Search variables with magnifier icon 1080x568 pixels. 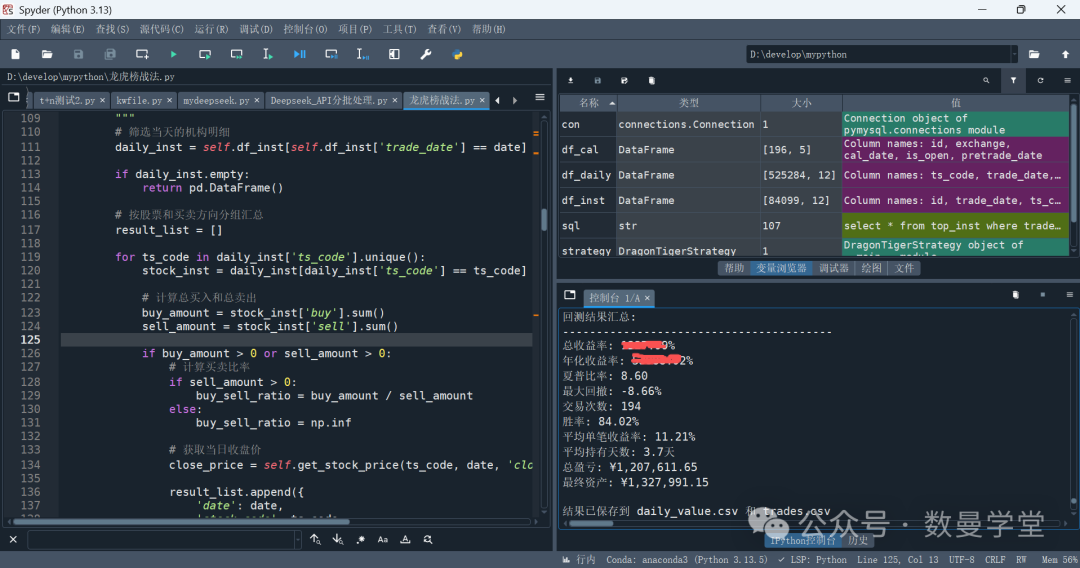[x=986, y=80]
